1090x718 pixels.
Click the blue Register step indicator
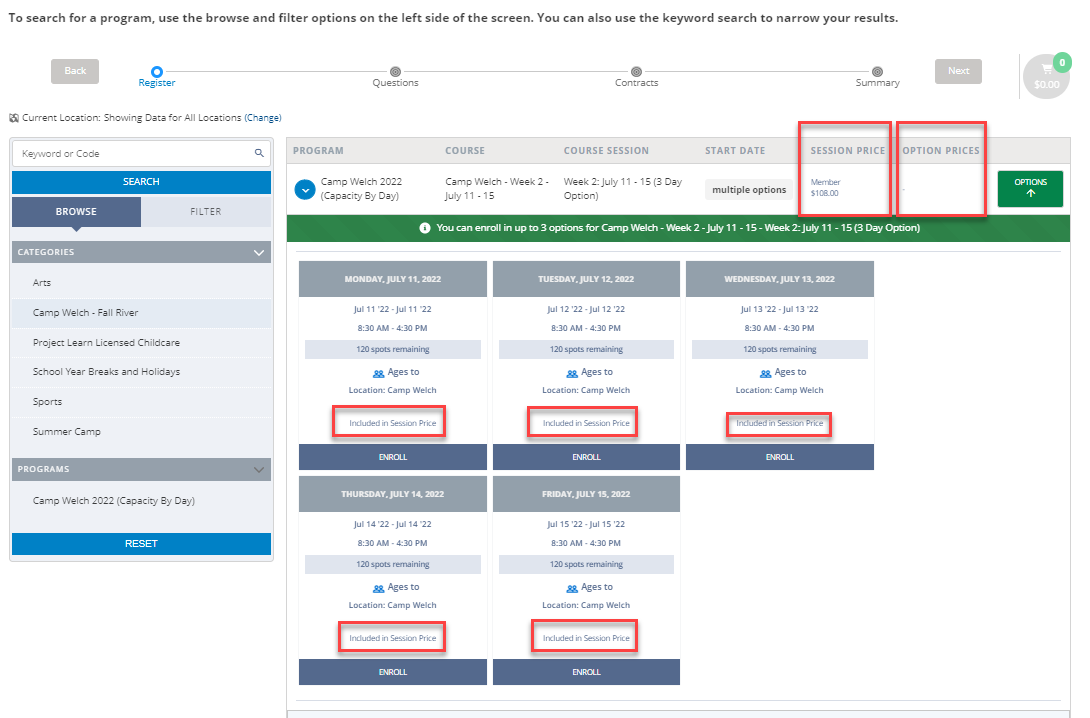[x=156, y=72]
